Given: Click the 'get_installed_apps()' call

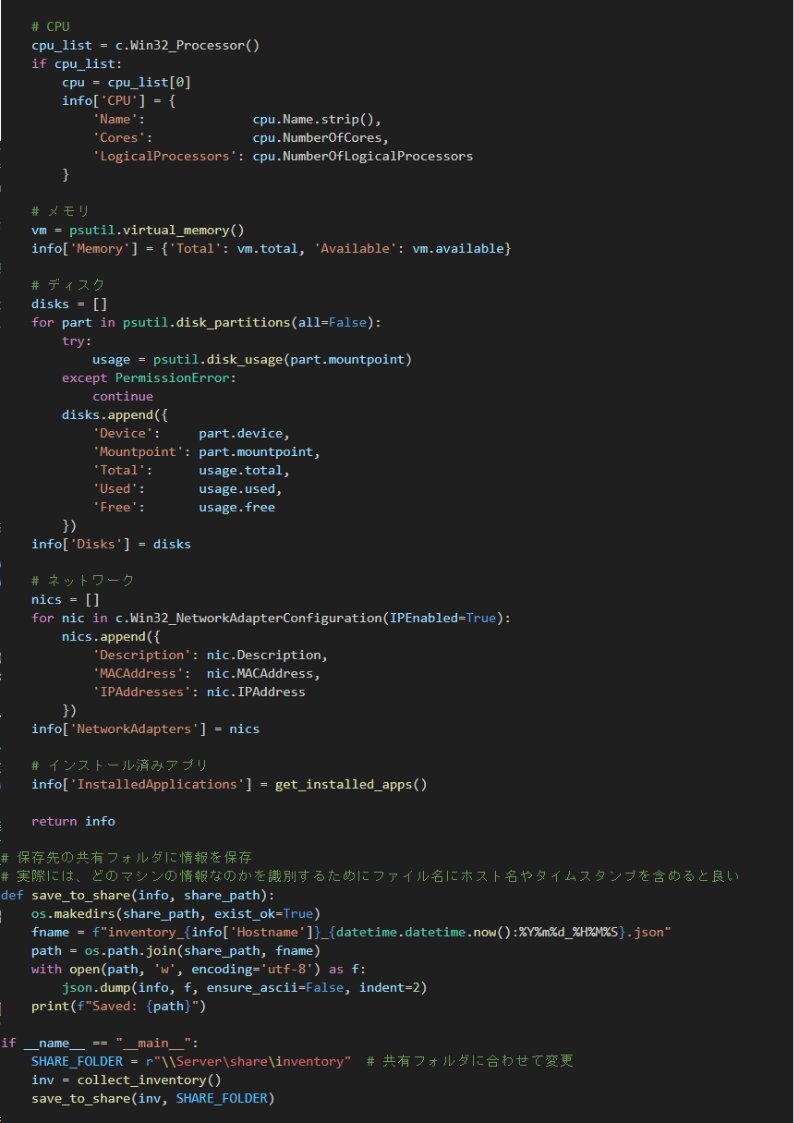Looking at the screenshot, I should [x=351, y=784].
